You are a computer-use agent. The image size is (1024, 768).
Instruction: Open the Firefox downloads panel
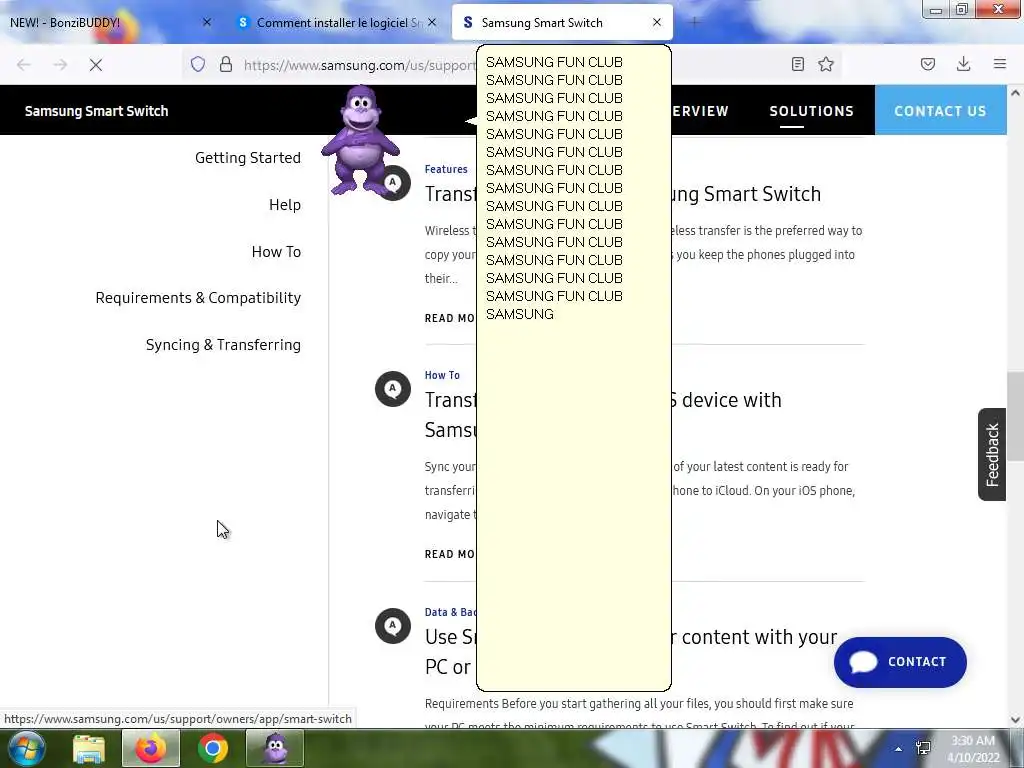coord(963,64)
